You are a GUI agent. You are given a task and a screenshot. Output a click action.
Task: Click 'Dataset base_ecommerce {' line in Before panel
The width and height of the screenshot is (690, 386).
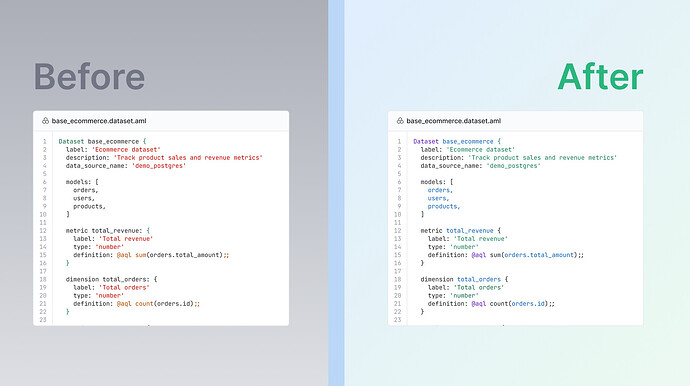coord(102,141)
